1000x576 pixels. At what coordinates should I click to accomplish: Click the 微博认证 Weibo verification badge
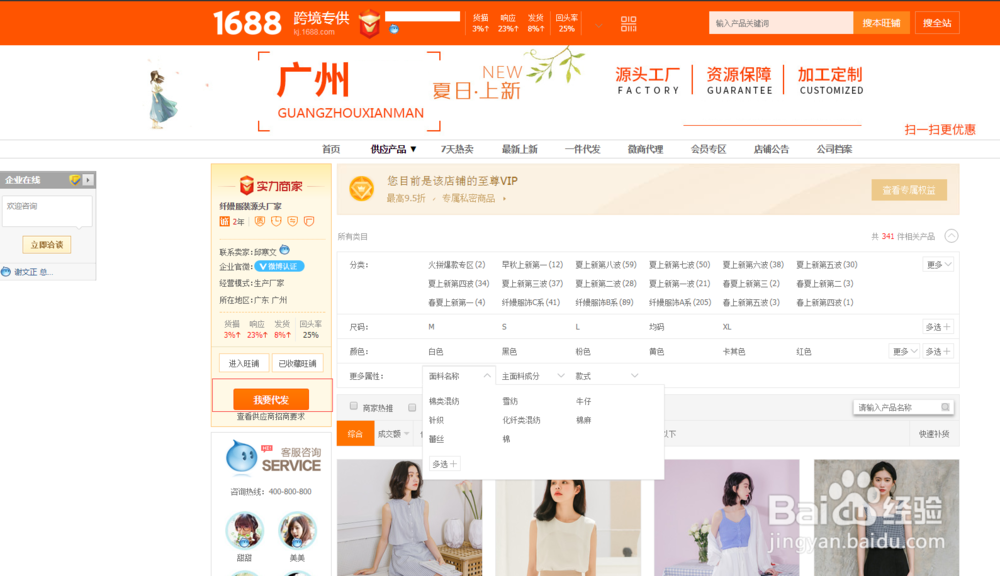coord(278,265)
